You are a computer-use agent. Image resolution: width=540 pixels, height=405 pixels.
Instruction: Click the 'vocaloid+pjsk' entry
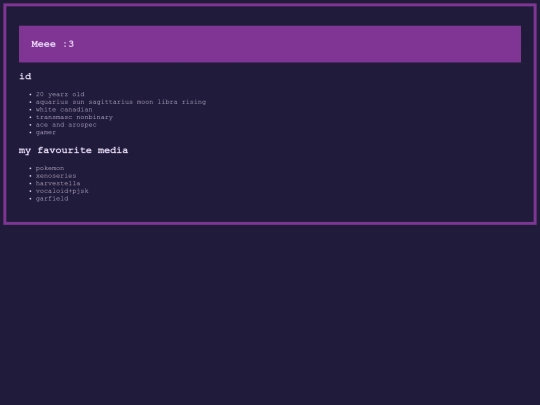62,191
